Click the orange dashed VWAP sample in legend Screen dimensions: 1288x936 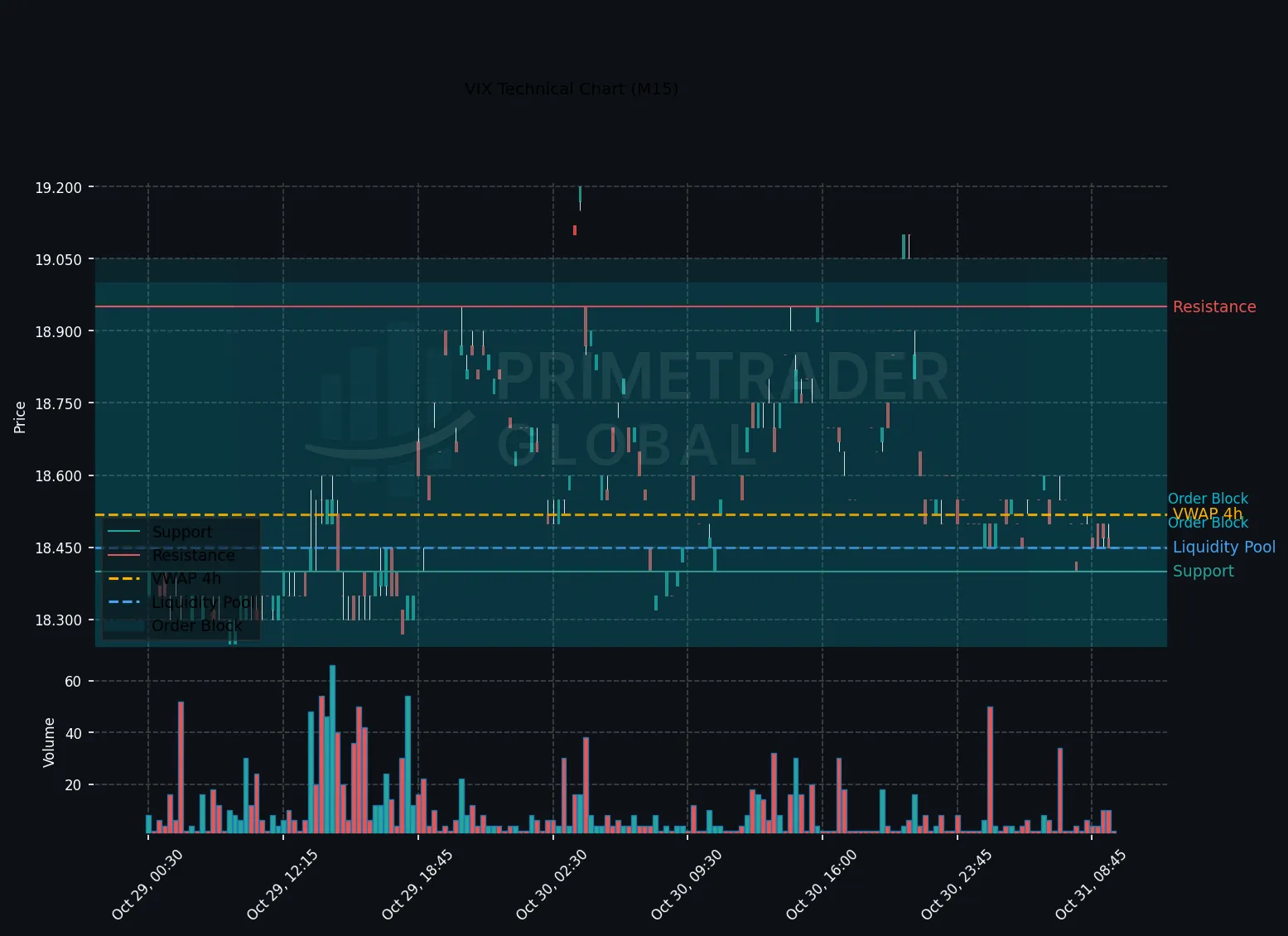pos(125,579)
